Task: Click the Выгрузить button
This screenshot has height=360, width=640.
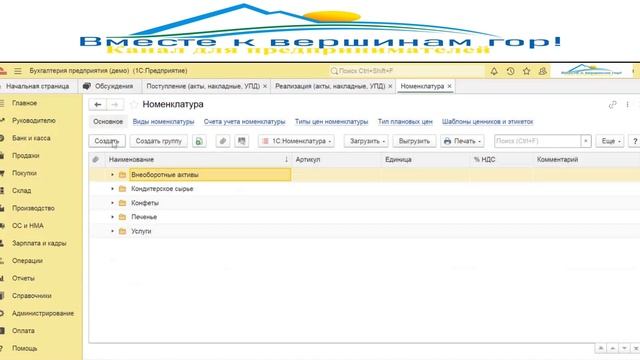Action: [x=414, y=141]
